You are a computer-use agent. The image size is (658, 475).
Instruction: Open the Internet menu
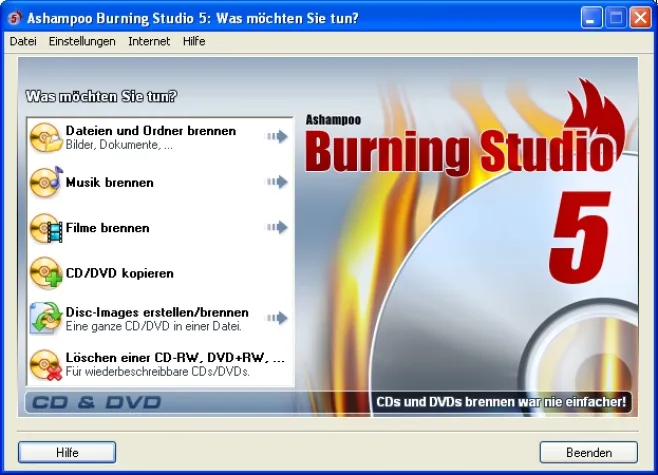pos(149,41)
